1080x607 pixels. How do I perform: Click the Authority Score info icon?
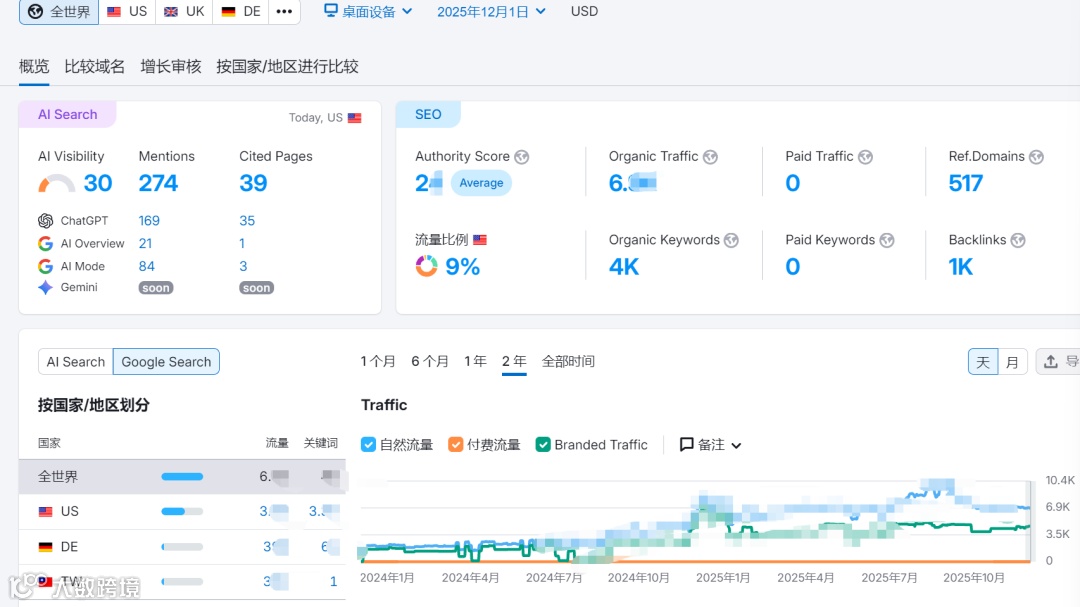click(521, 157)
